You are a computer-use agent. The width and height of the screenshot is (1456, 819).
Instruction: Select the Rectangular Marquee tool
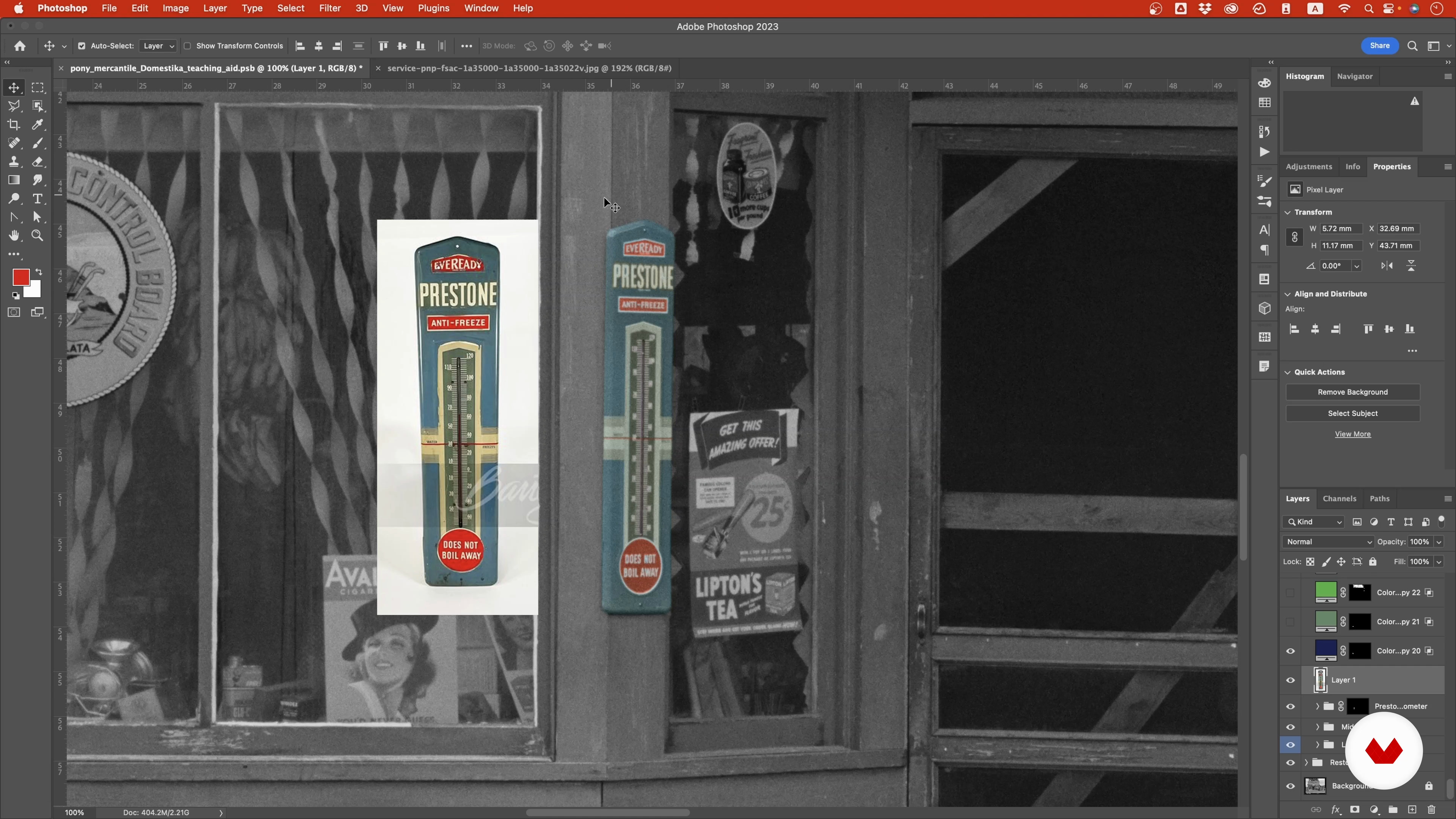38,88
